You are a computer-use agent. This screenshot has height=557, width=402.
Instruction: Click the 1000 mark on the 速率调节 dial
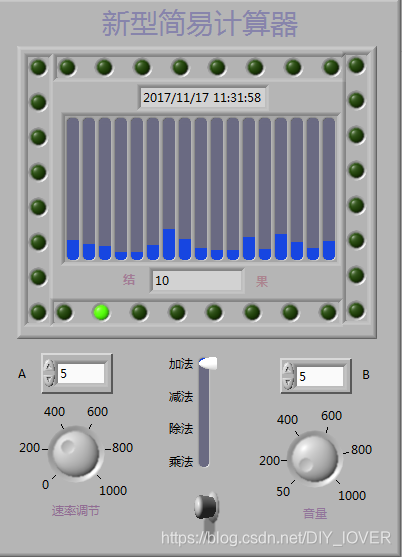113,491
